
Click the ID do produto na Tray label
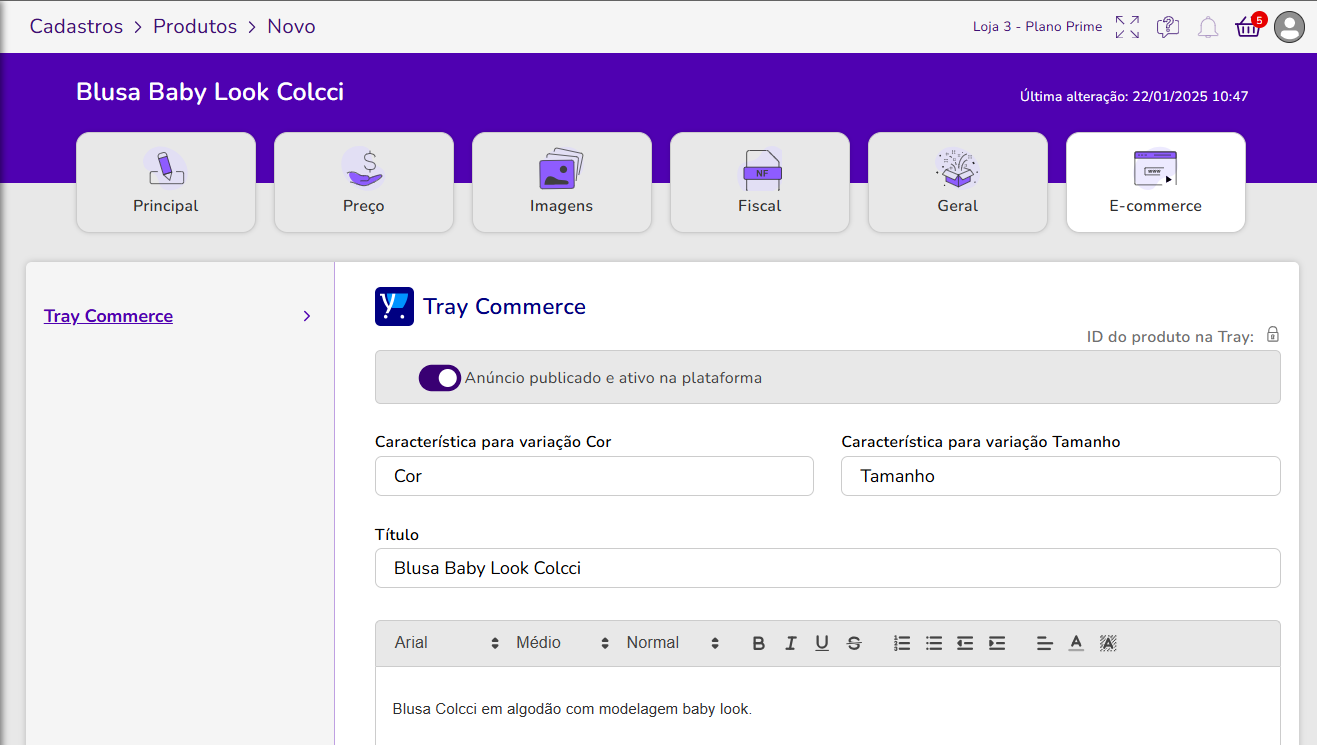pos(1170,337)
